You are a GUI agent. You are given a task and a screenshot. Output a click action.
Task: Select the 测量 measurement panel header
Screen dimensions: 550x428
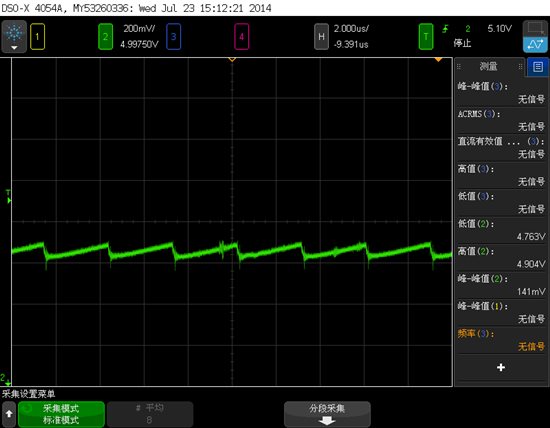click(489, 66)
